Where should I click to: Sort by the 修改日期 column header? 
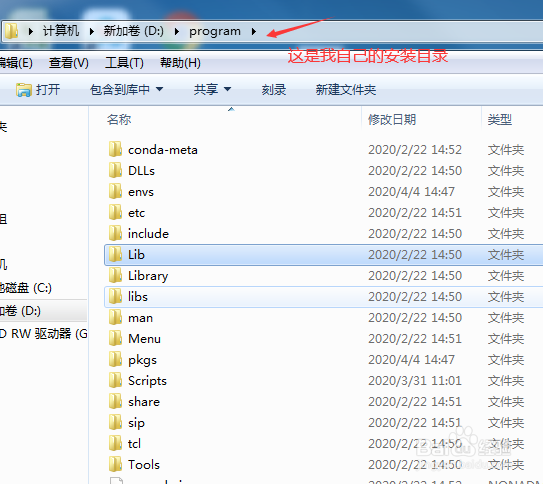pyautogui.click(x=392, y=119)
